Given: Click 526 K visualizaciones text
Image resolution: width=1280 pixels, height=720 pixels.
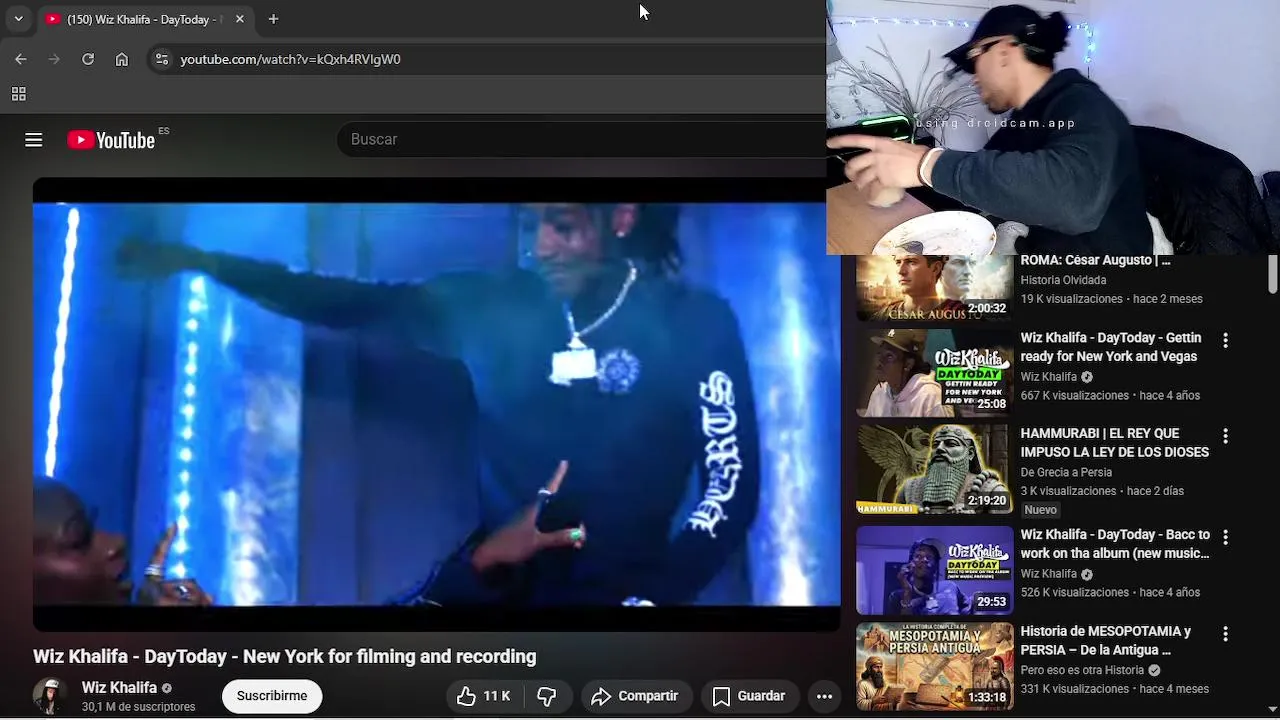Looking at the screenshot, I should pos(1074,593).
